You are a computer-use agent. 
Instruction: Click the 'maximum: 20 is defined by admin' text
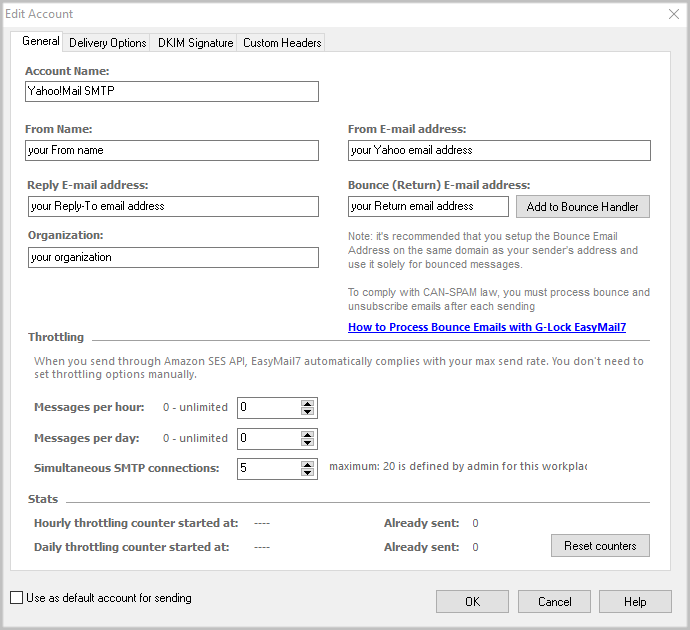(x=458, y=466)
